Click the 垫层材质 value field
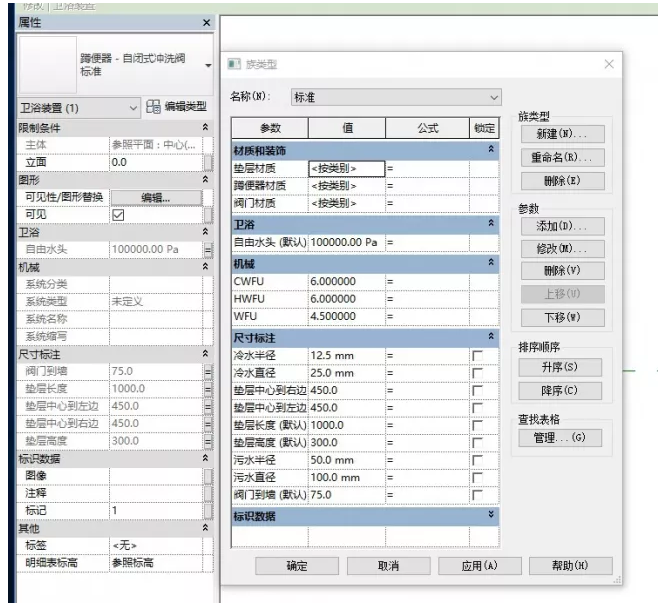 [x=345, y=168]
